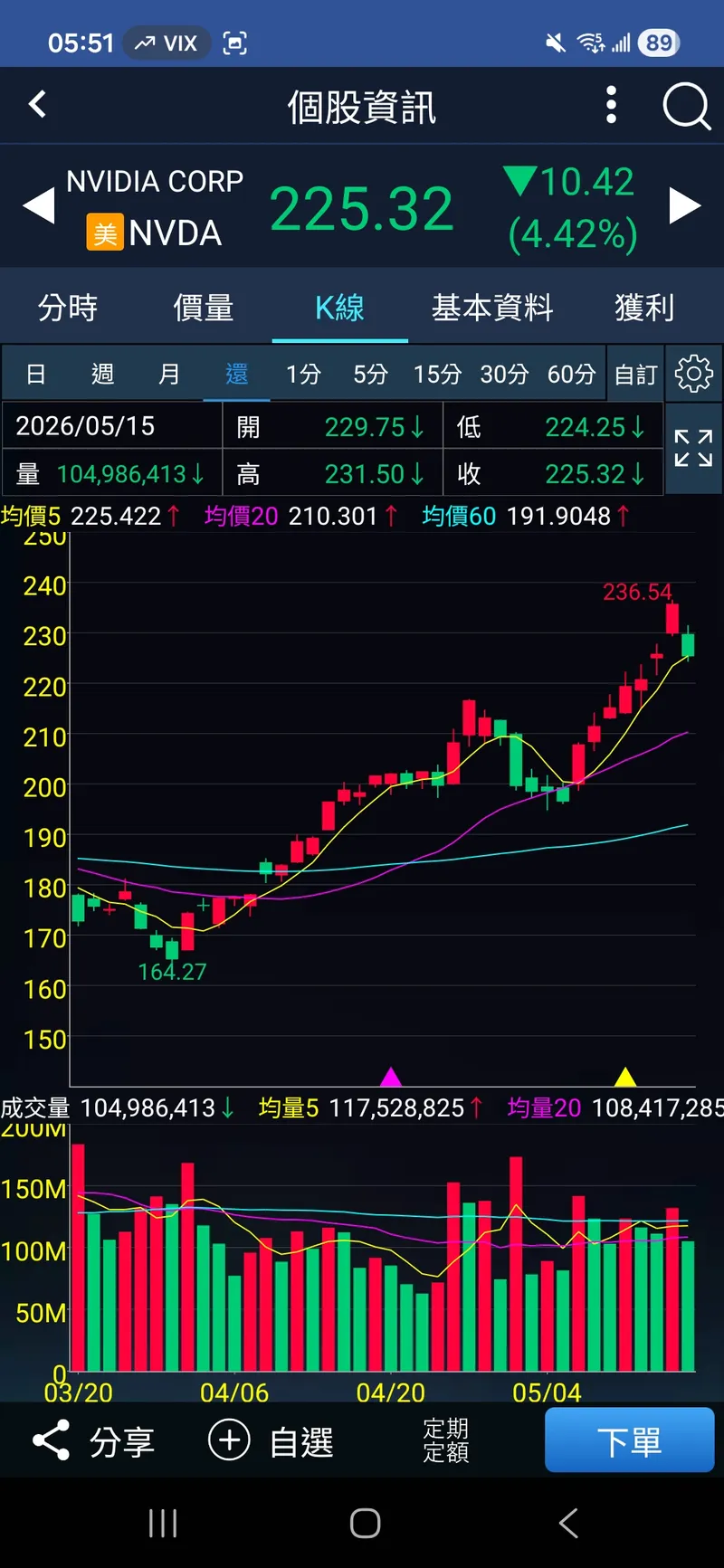
Task: Open 自訂 custom interval
Action: coord(635,374)
